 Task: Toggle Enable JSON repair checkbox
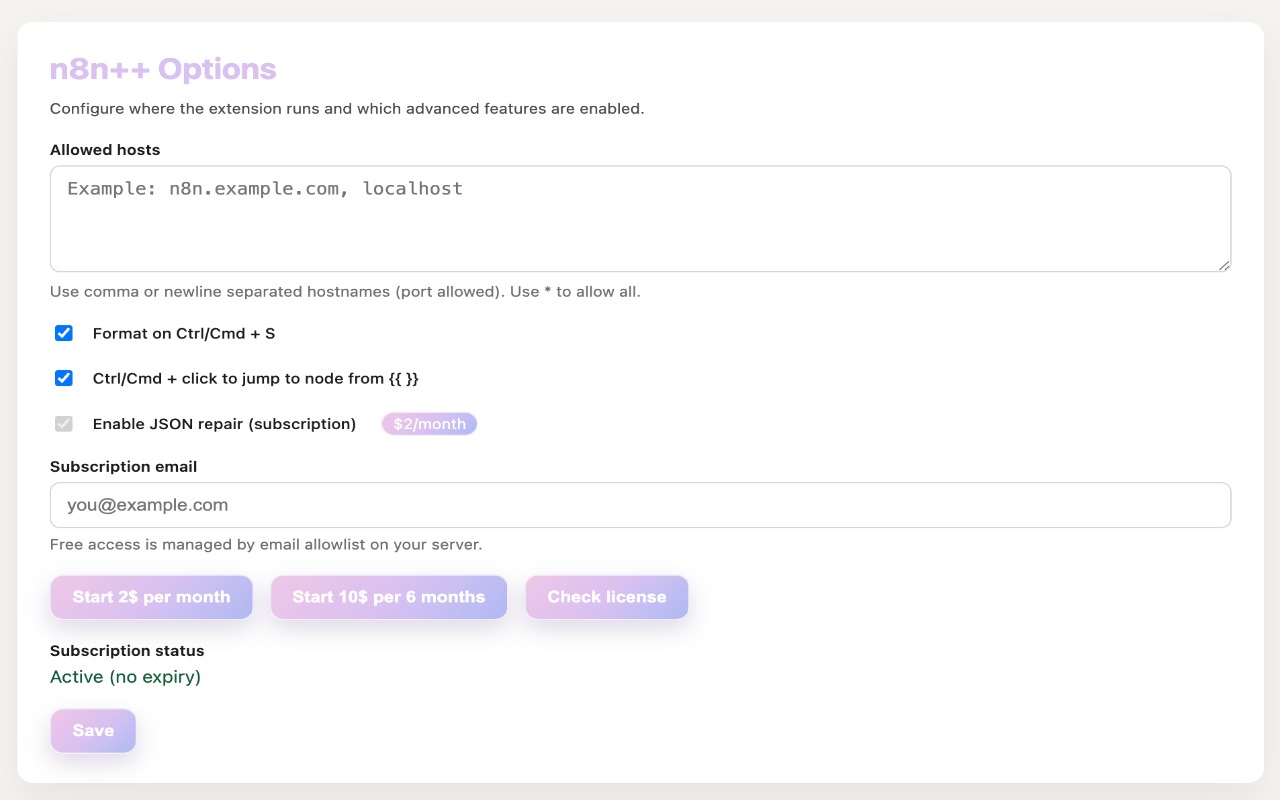pyautogui.click(x=64, y=423)
